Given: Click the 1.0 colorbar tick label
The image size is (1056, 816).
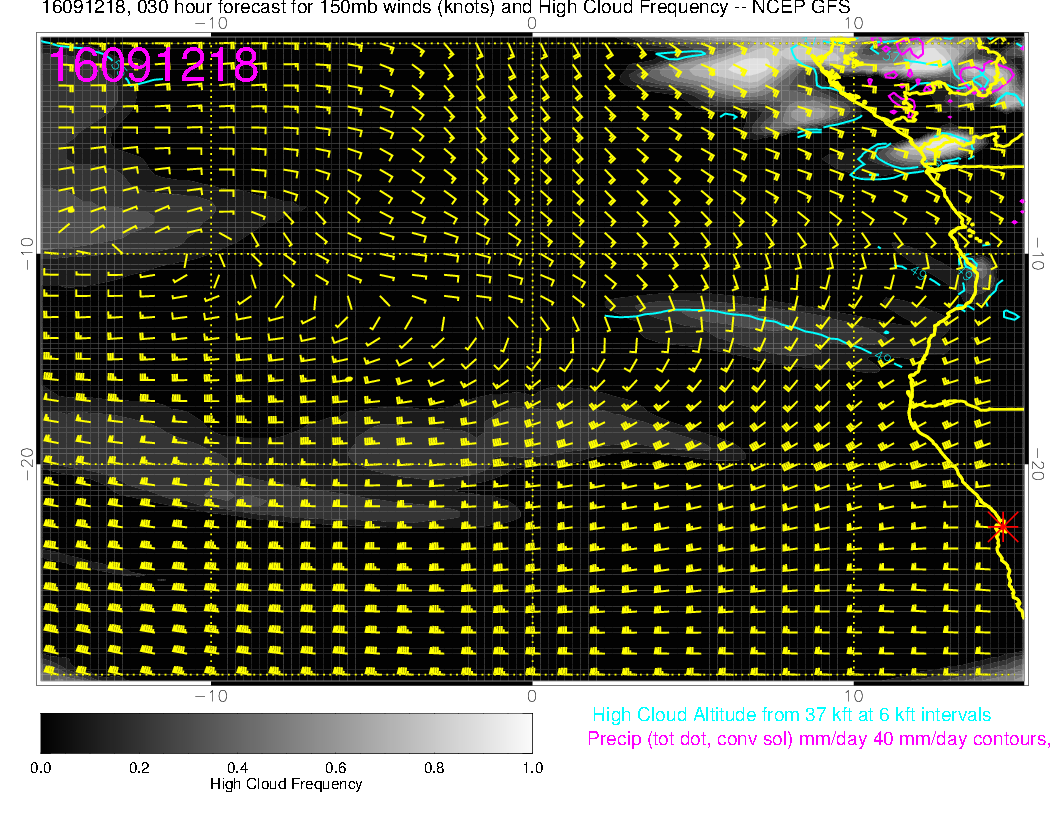Looking at the screenshot, I should pos(532,768).
